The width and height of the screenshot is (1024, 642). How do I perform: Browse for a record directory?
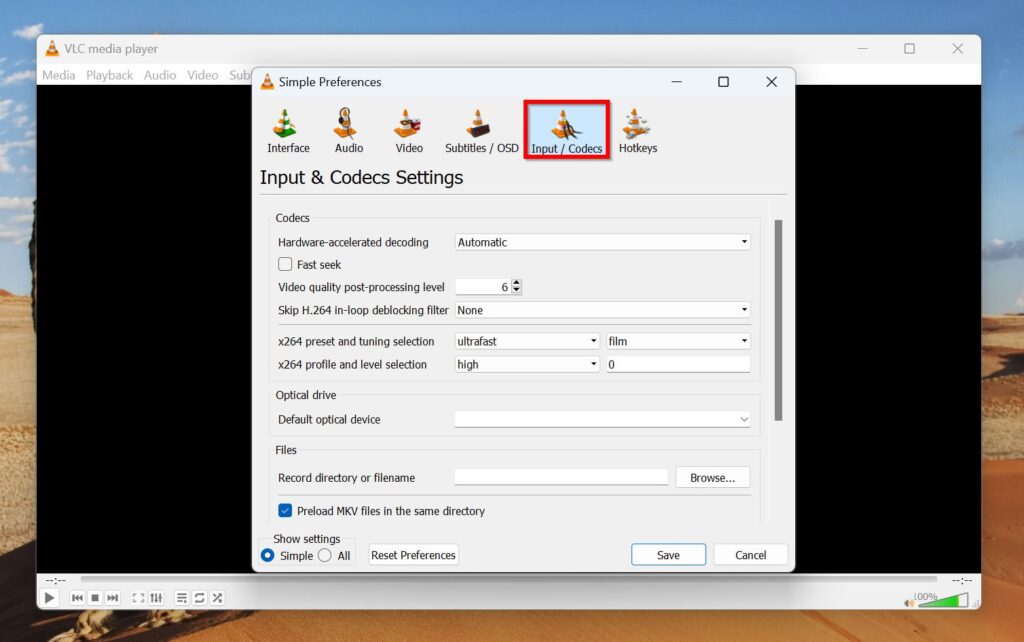(712, 477)
